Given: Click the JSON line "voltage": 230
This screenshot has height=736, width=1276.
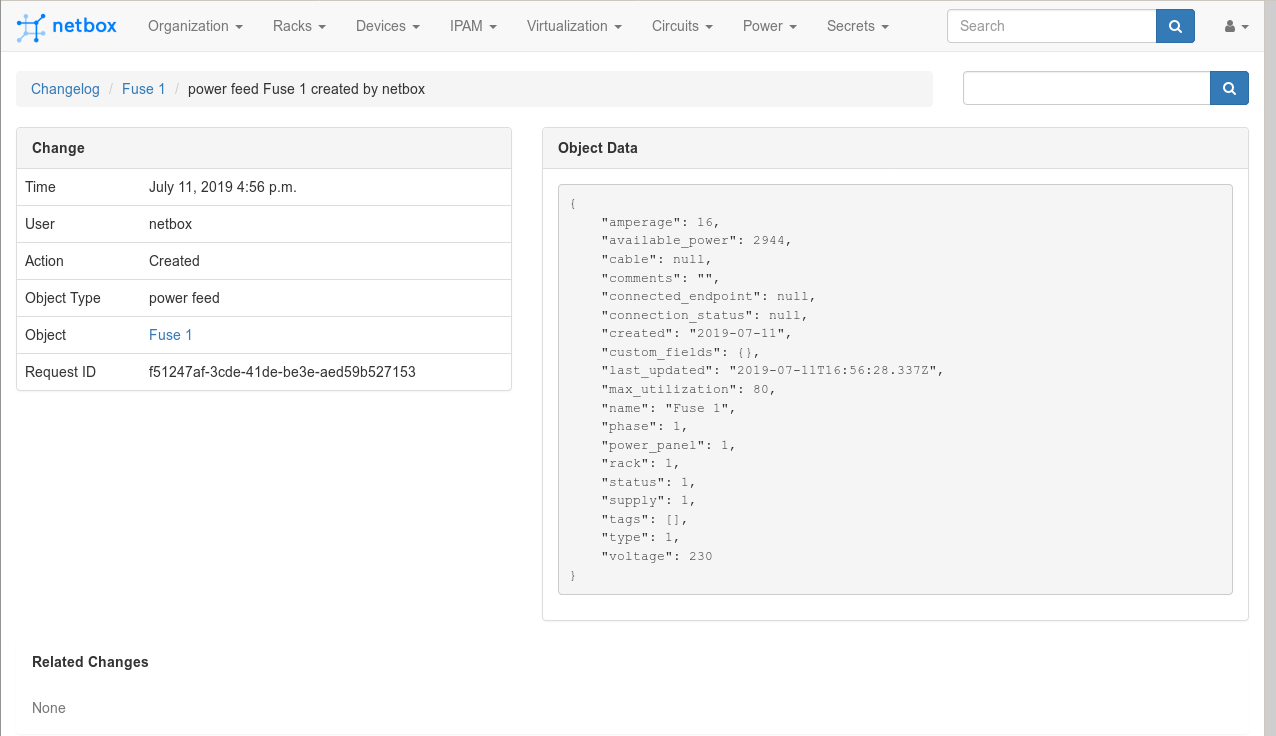Looking at the screenshot, I should pyautogui.click(x=657, y=556).
